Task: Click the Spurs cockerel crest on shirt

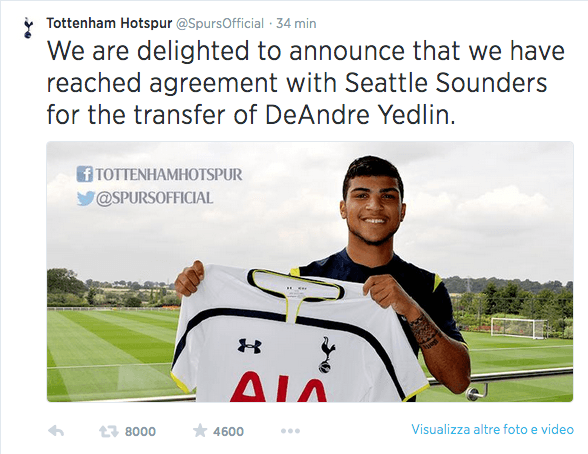Action: pyautogui.click(x=327, y=355)
